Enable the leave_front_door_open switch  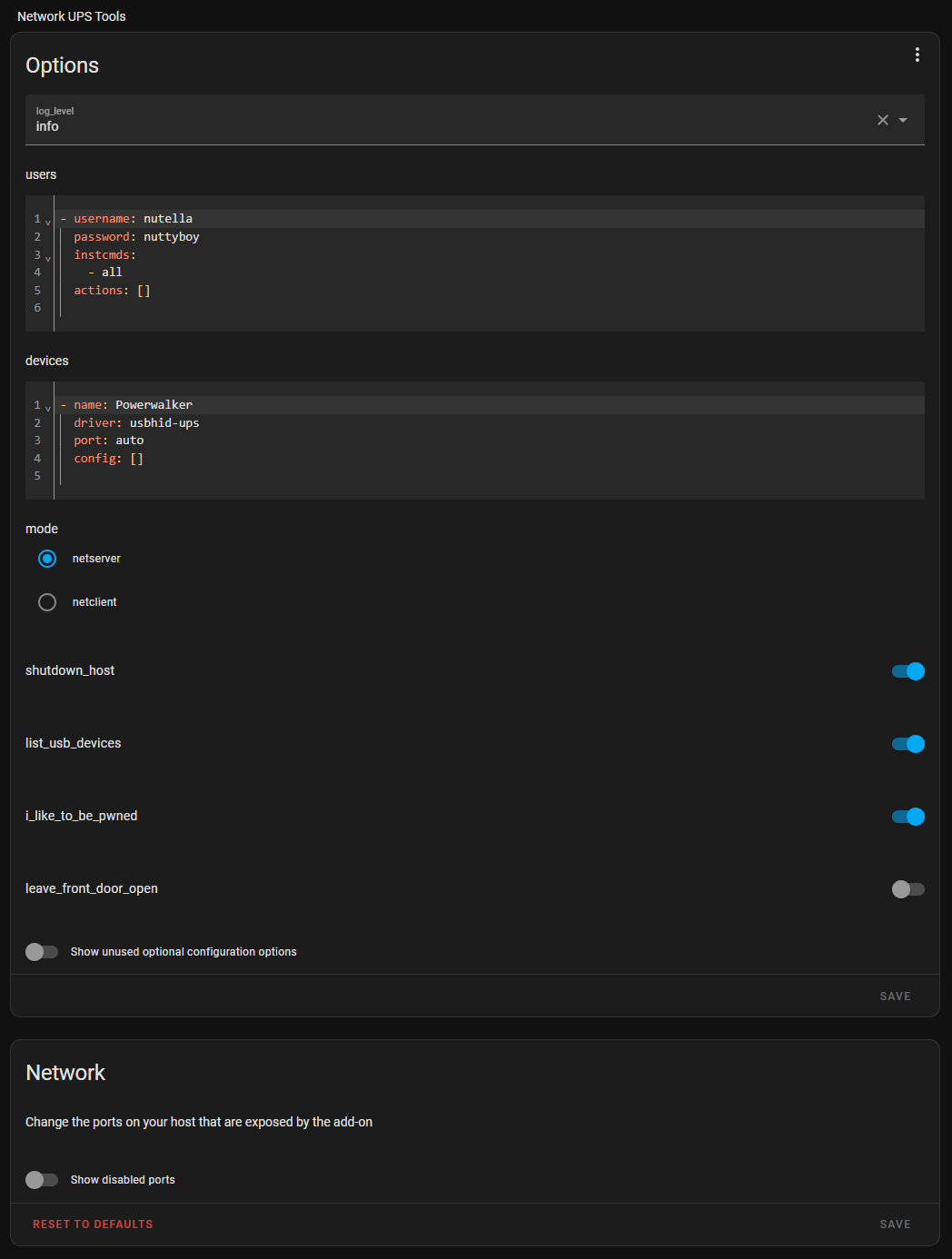click(x=908, y=889)
